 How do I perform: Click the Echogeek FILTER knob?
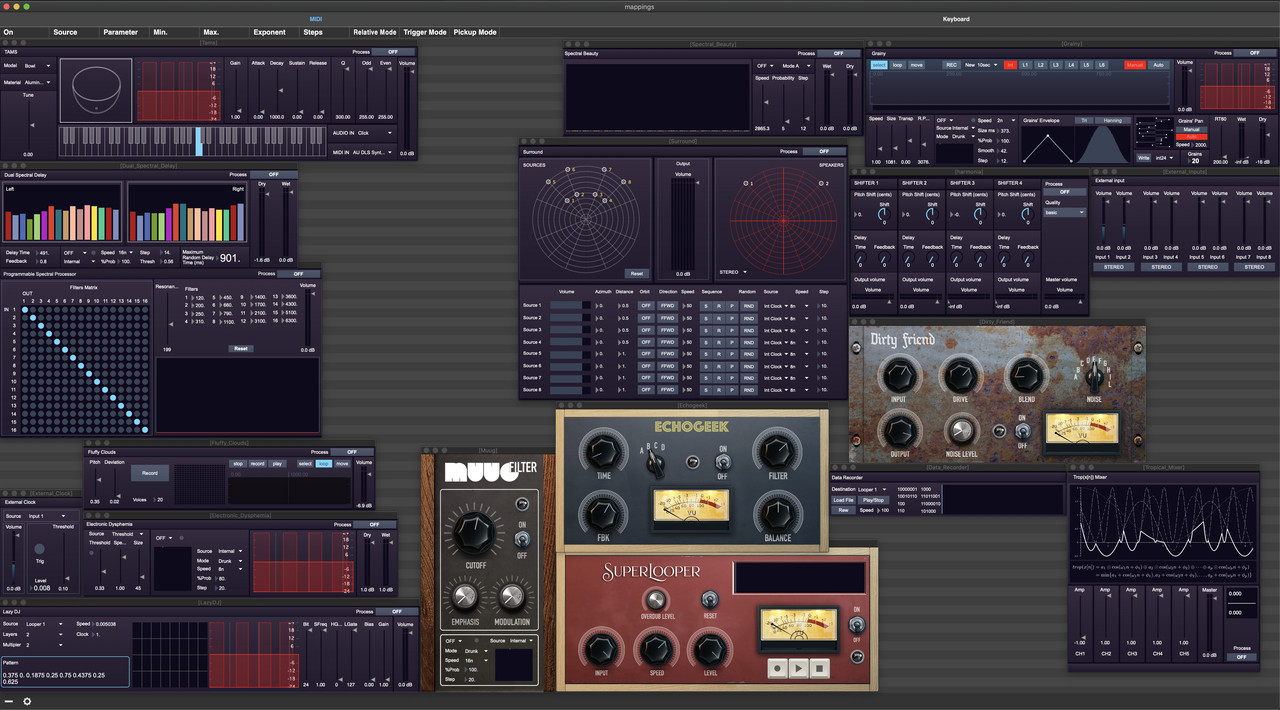point(777,453)
